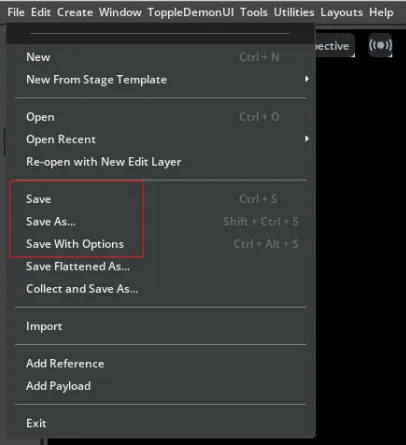Choose Add Payload

160,386
